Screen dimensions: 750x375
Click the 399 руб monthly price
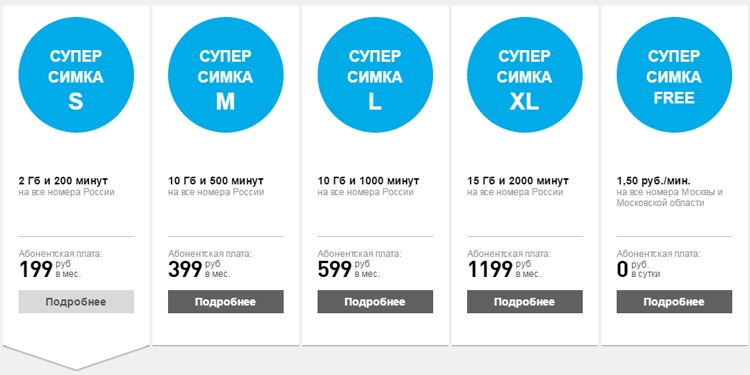click(x=199, y=270)
